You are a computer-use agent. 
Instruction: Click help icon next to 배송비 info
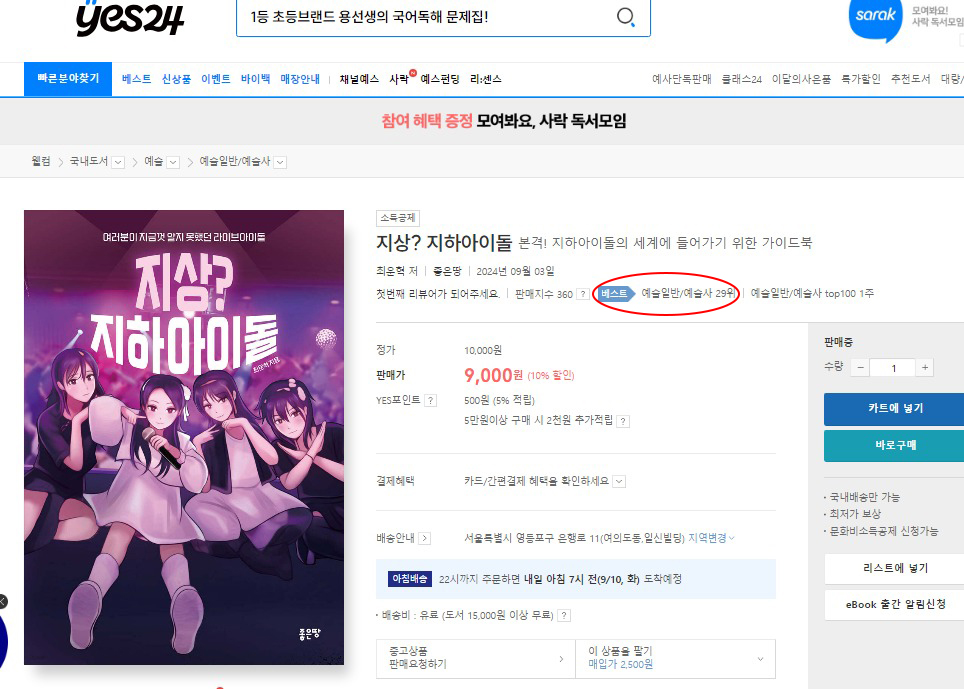tap(564, 615)
